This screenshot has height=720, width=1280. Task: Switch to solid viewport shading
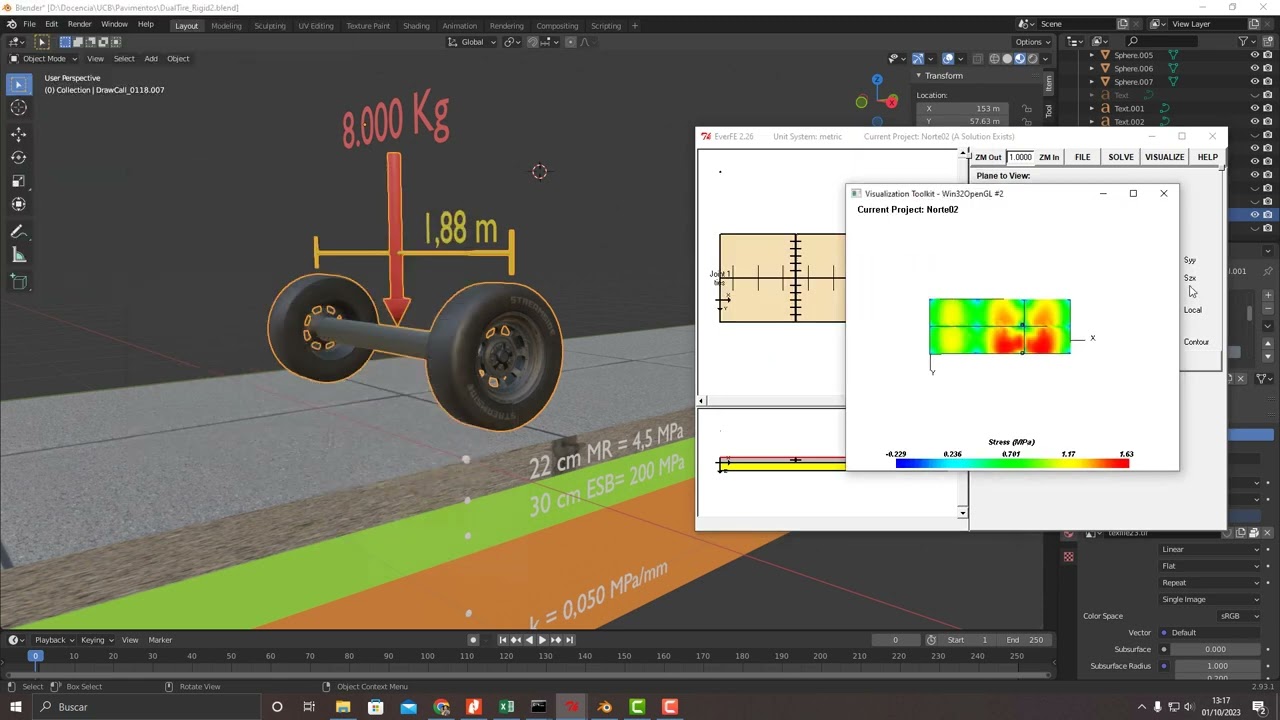tap(1007, 58)
